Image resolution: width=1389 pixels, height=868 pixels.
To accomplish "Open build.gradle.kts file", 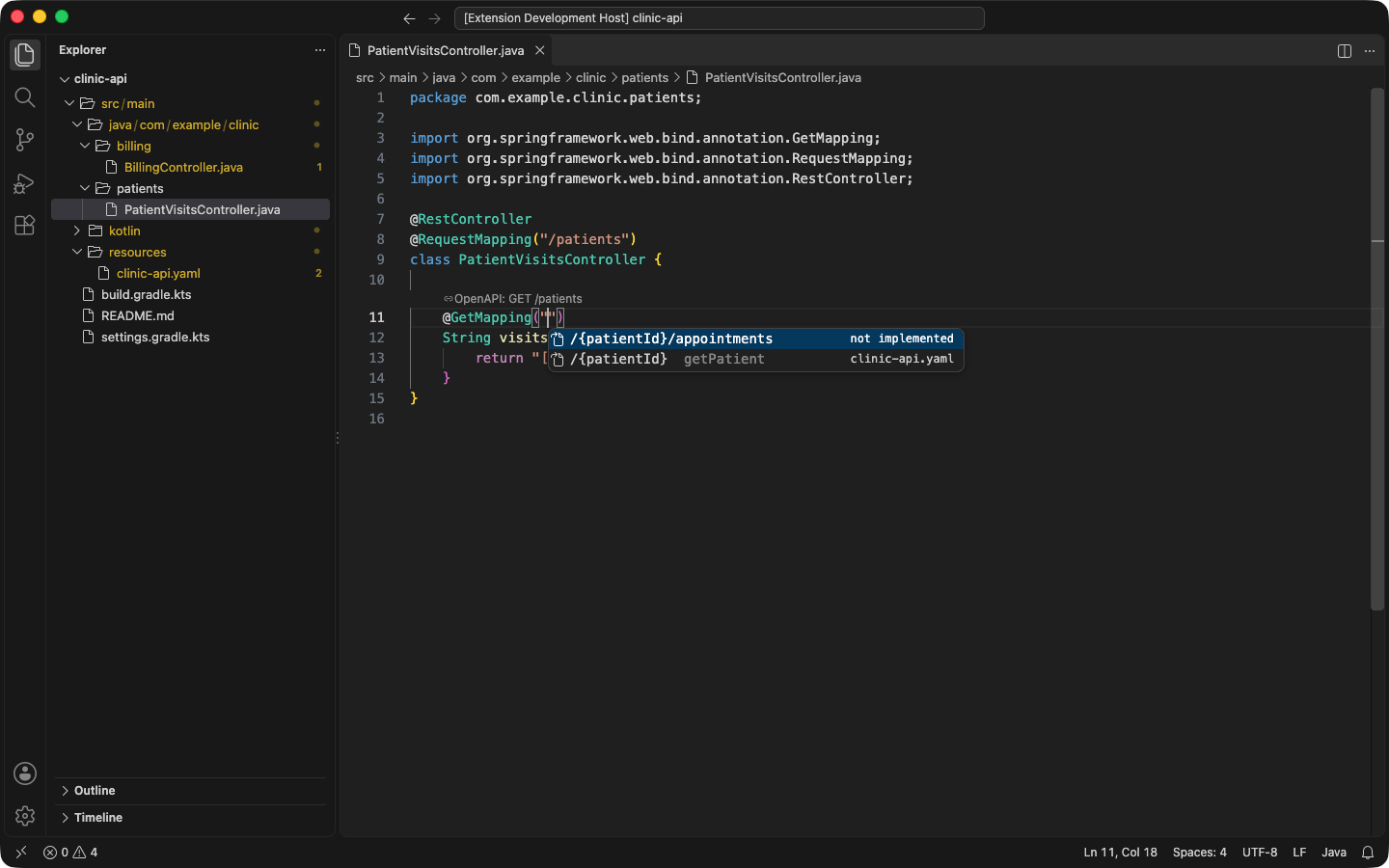I will tap(146, 294).
